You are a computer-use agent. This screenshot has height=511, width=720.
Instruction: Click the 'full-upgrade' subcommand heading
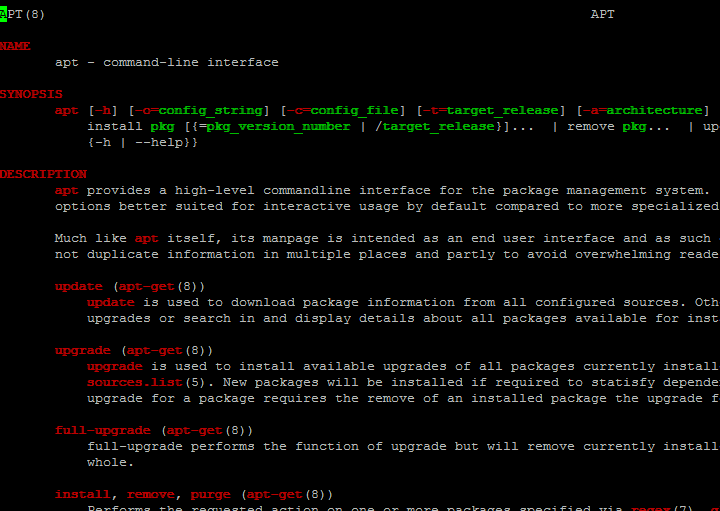tap(103, 431)
